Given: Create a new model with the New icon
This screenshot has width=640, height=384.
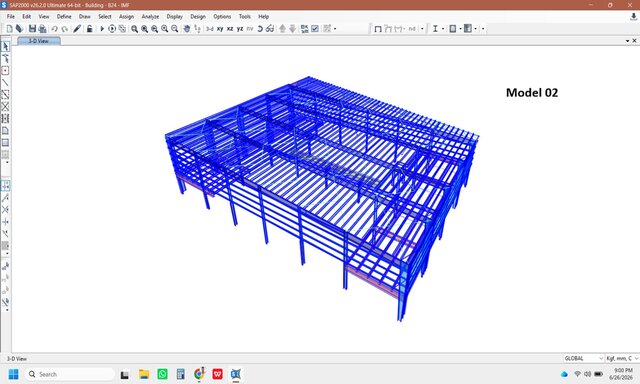Looking at the screenshot, I should click(9, 29).
